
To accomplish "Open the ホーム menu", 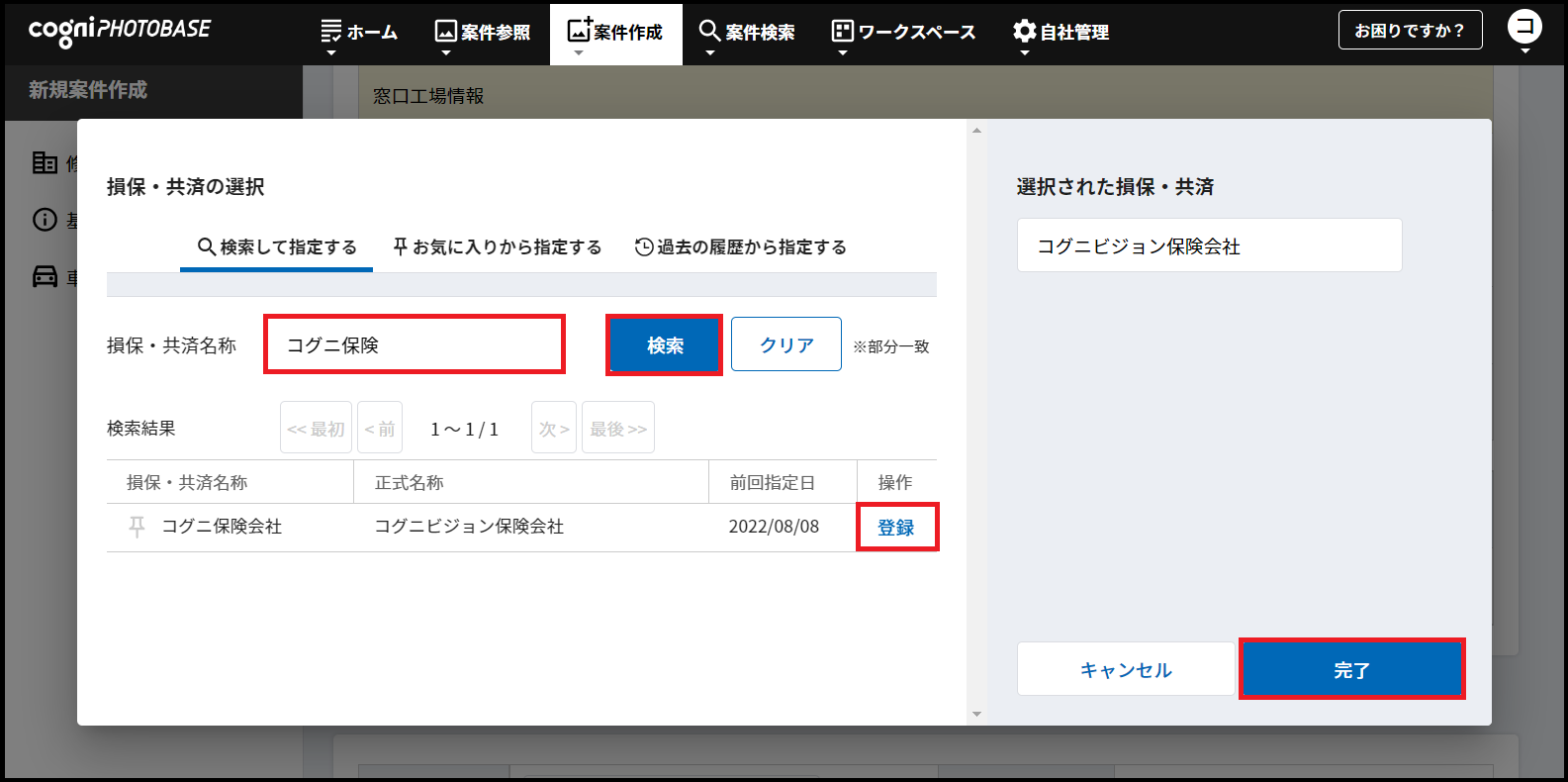I will click(359, 34).
